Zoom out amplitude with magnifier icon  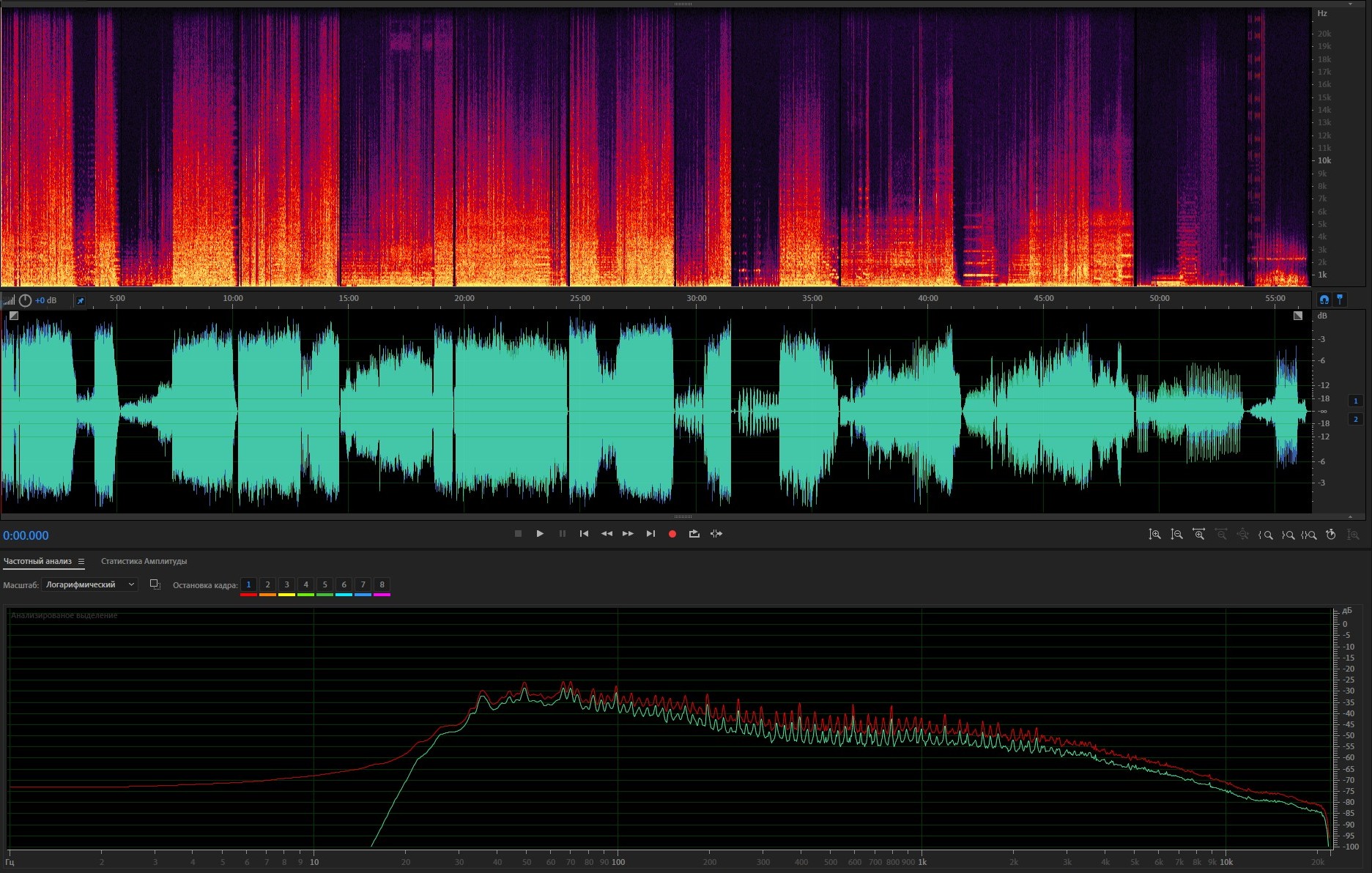click(1176, 535)
